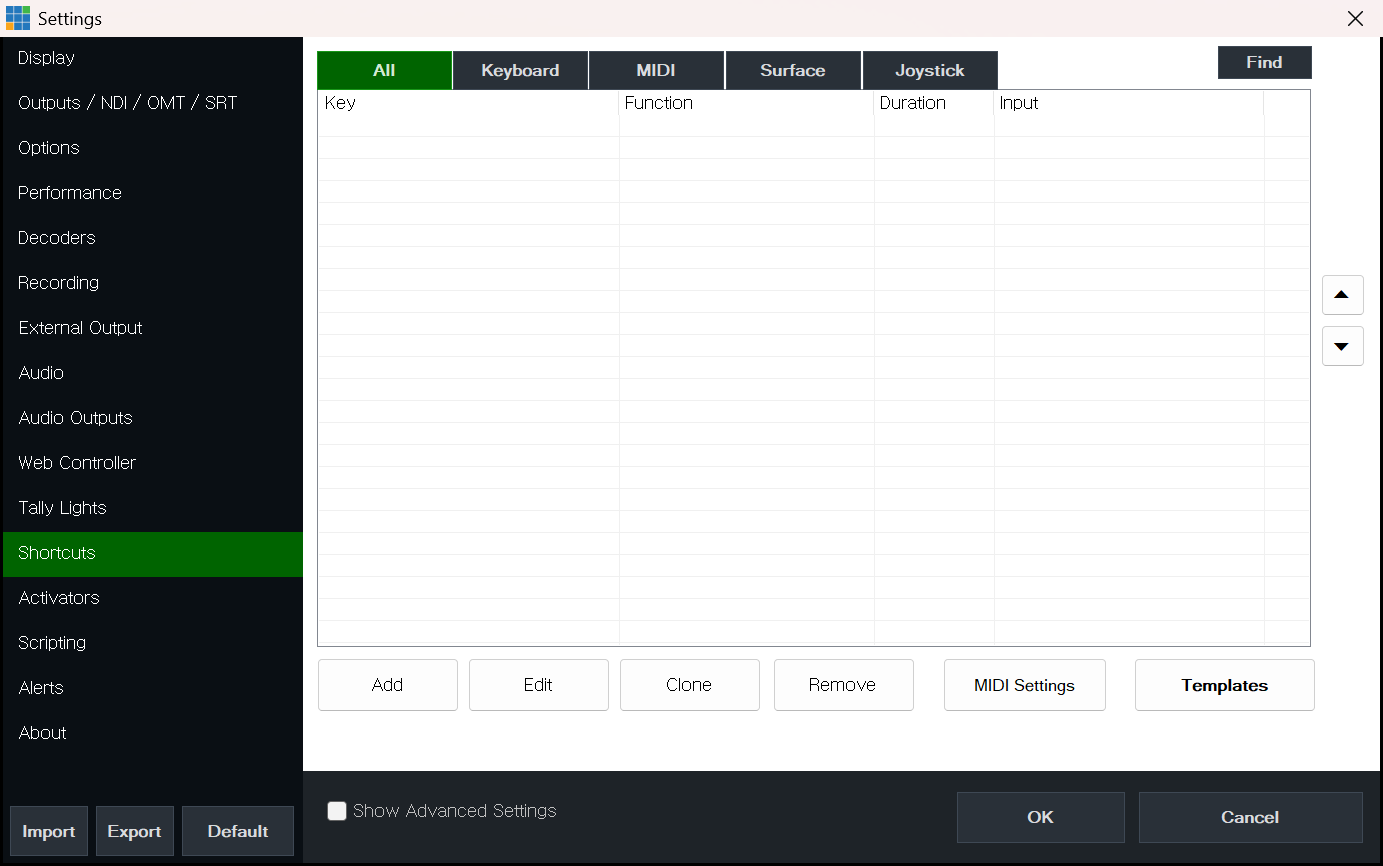This screenshot has height=866, width=1383.
Task: Cancel the Settings dialog
Action: point(1250,817)
